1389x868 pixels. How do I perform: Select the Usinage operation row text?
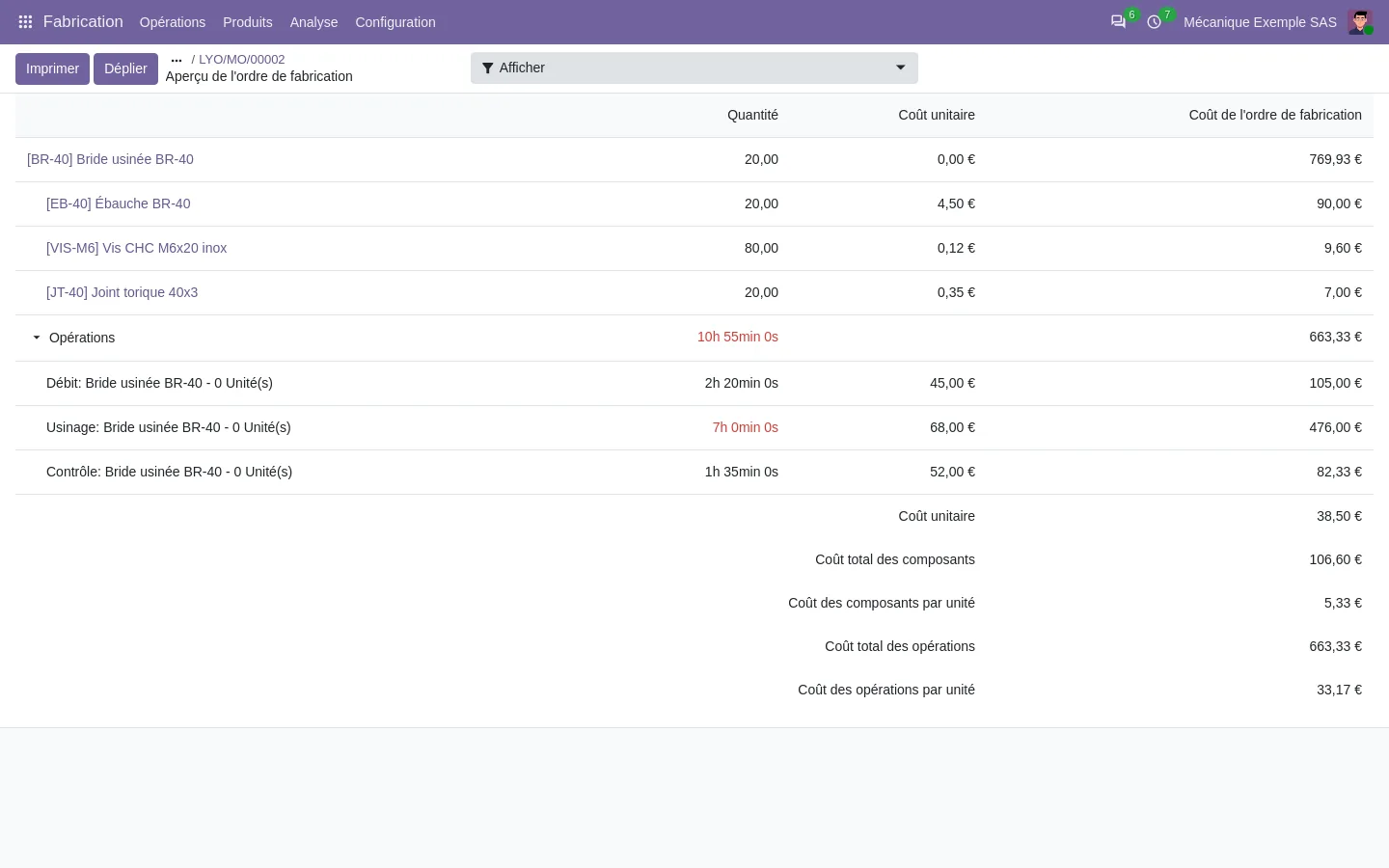click(x=169, y=427)
